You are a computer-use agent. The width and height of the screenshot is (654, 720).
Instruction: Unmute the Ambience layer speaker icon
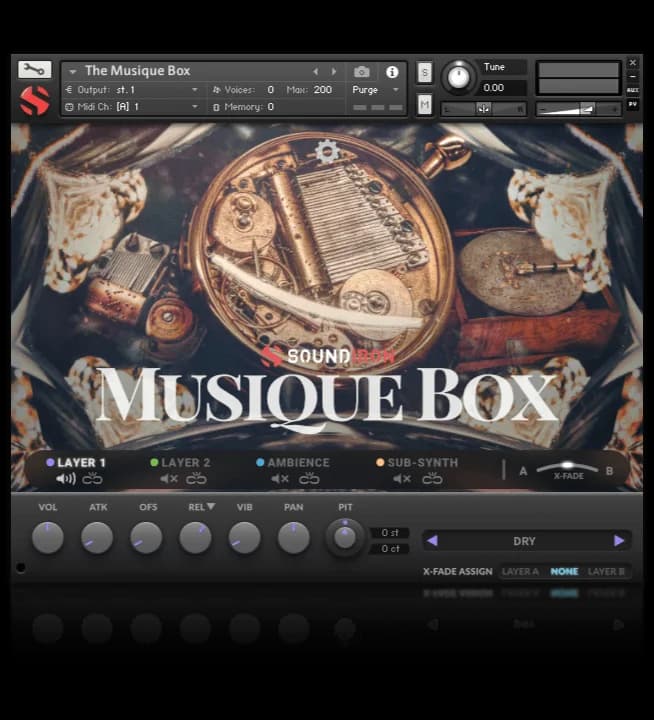279,479
